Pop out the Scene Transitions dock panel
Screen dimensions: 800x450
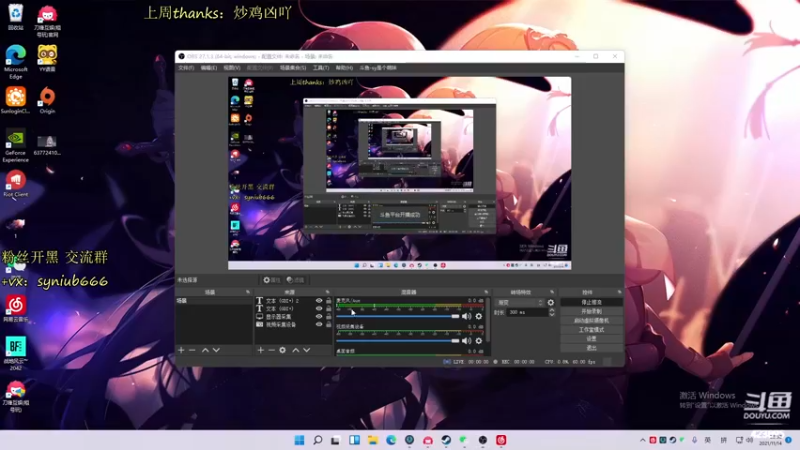pos(552,292)
